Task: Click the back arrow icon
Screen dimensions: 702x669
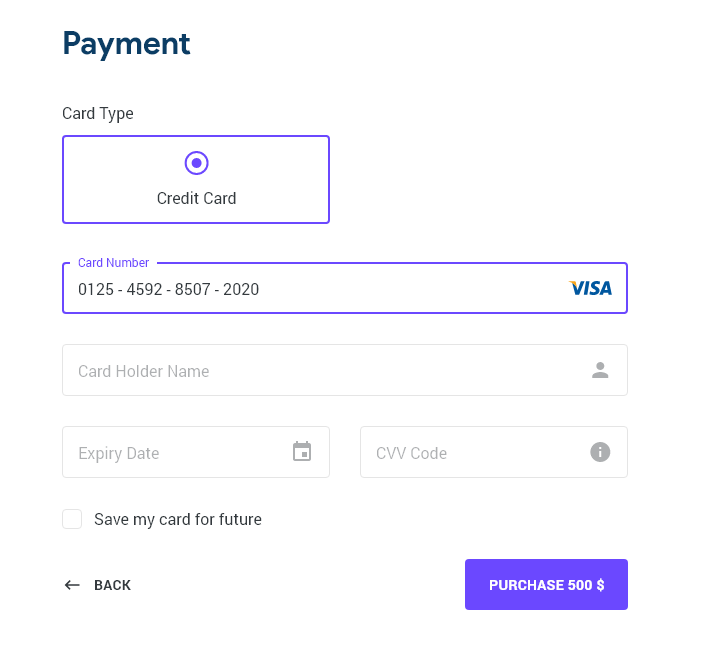Action: point(72,585)
